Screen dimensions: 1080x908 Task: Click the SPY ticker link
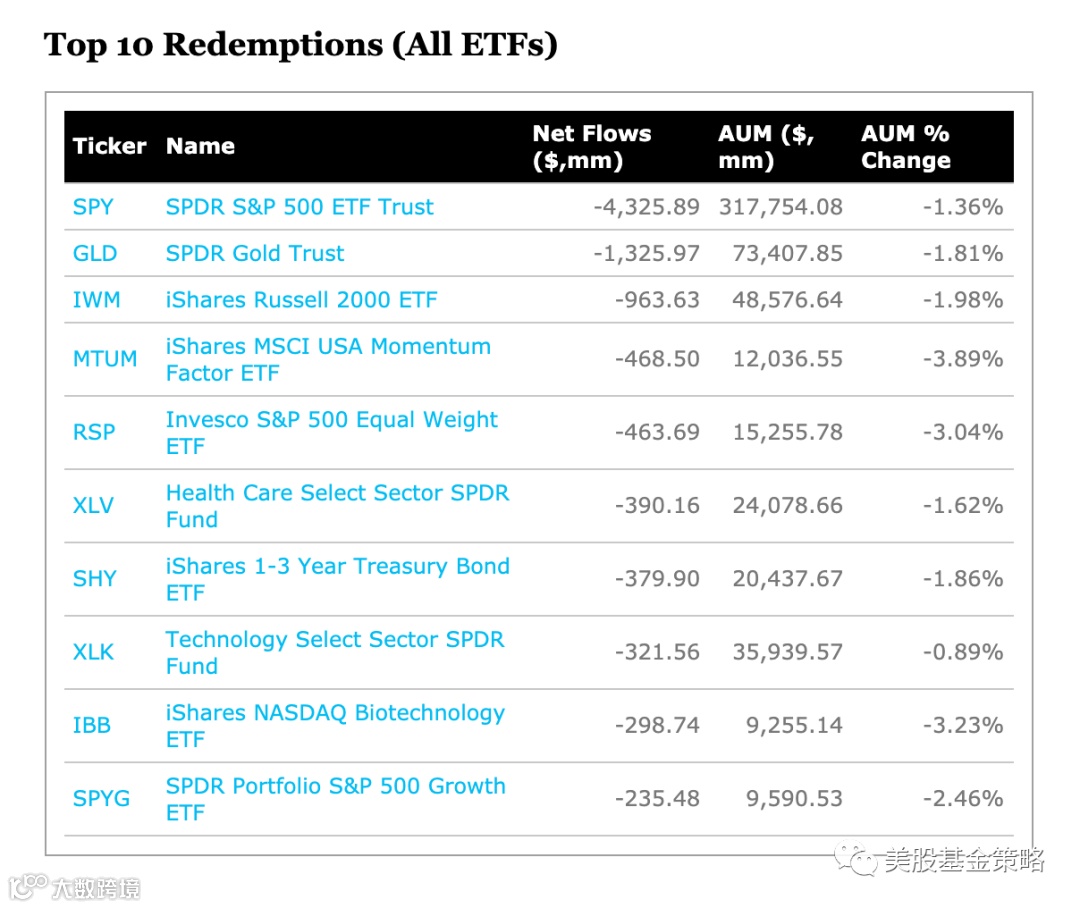click(x=93, y=207)
